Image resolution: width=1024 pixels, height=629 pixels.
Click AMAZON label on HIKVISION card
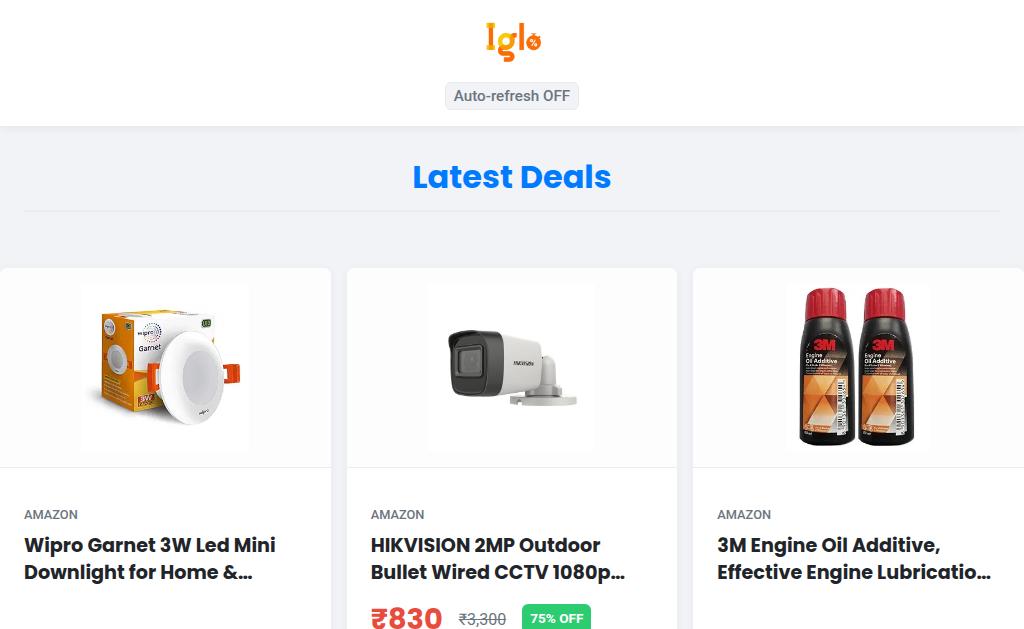(397, 515)
